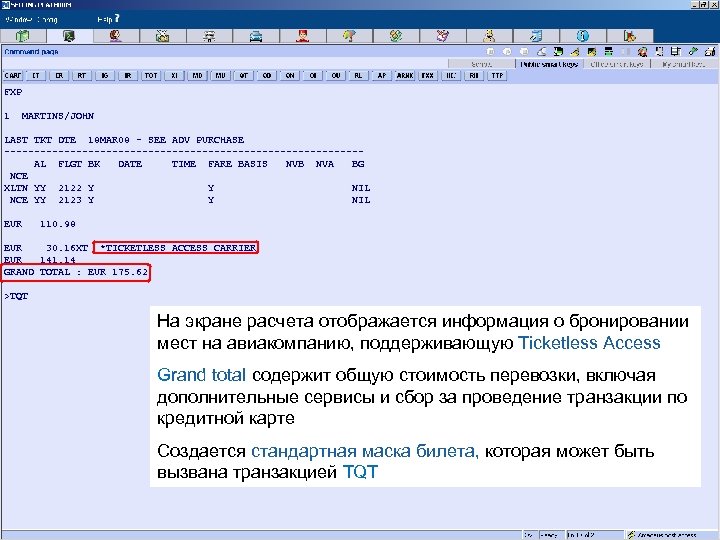Viewport: 720px width, 540px height.
Task: Click the IR smart key button
Action: tap(128, 75)
